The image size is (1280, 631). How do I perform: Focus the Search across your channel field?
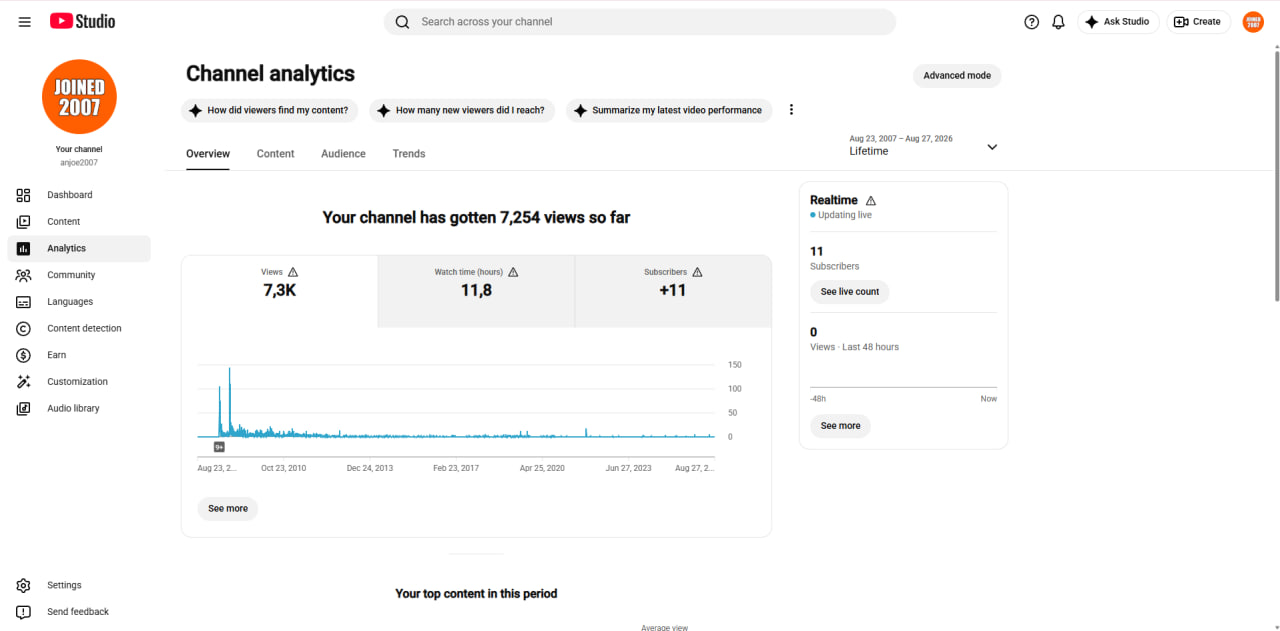point(640,22)
